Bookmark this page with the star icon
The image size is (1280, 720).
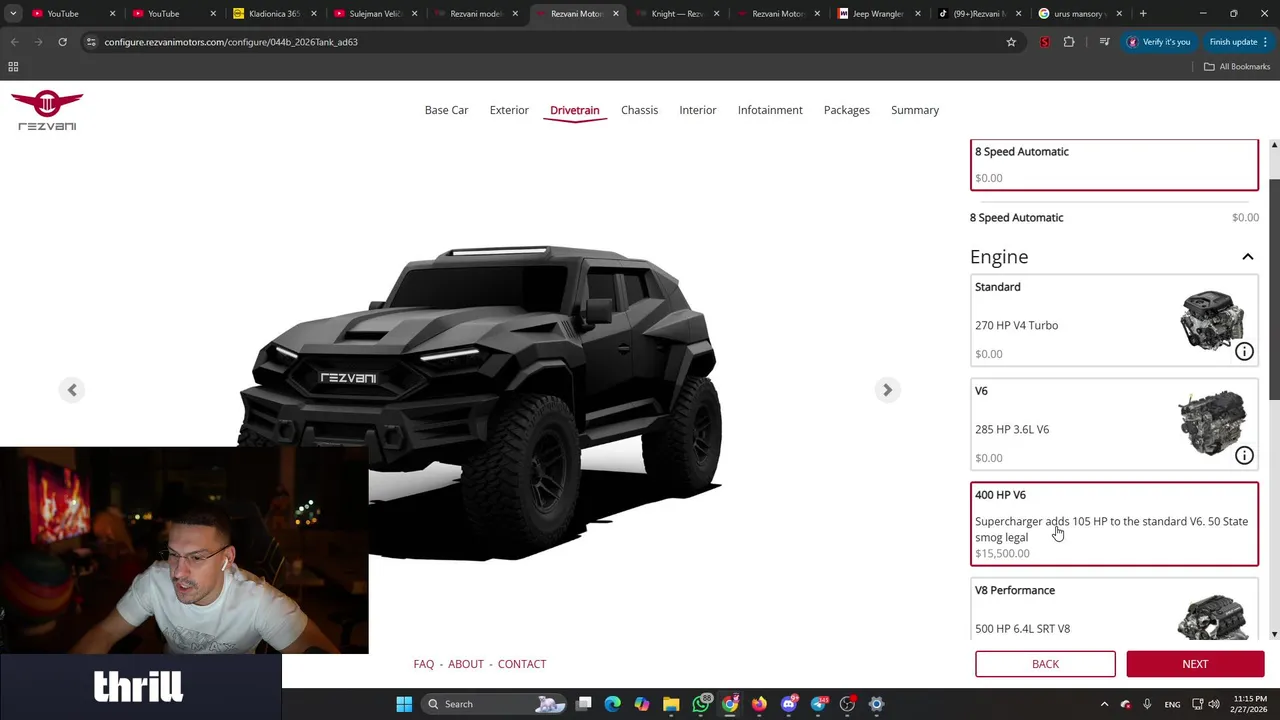click(x=1011, y=42)
